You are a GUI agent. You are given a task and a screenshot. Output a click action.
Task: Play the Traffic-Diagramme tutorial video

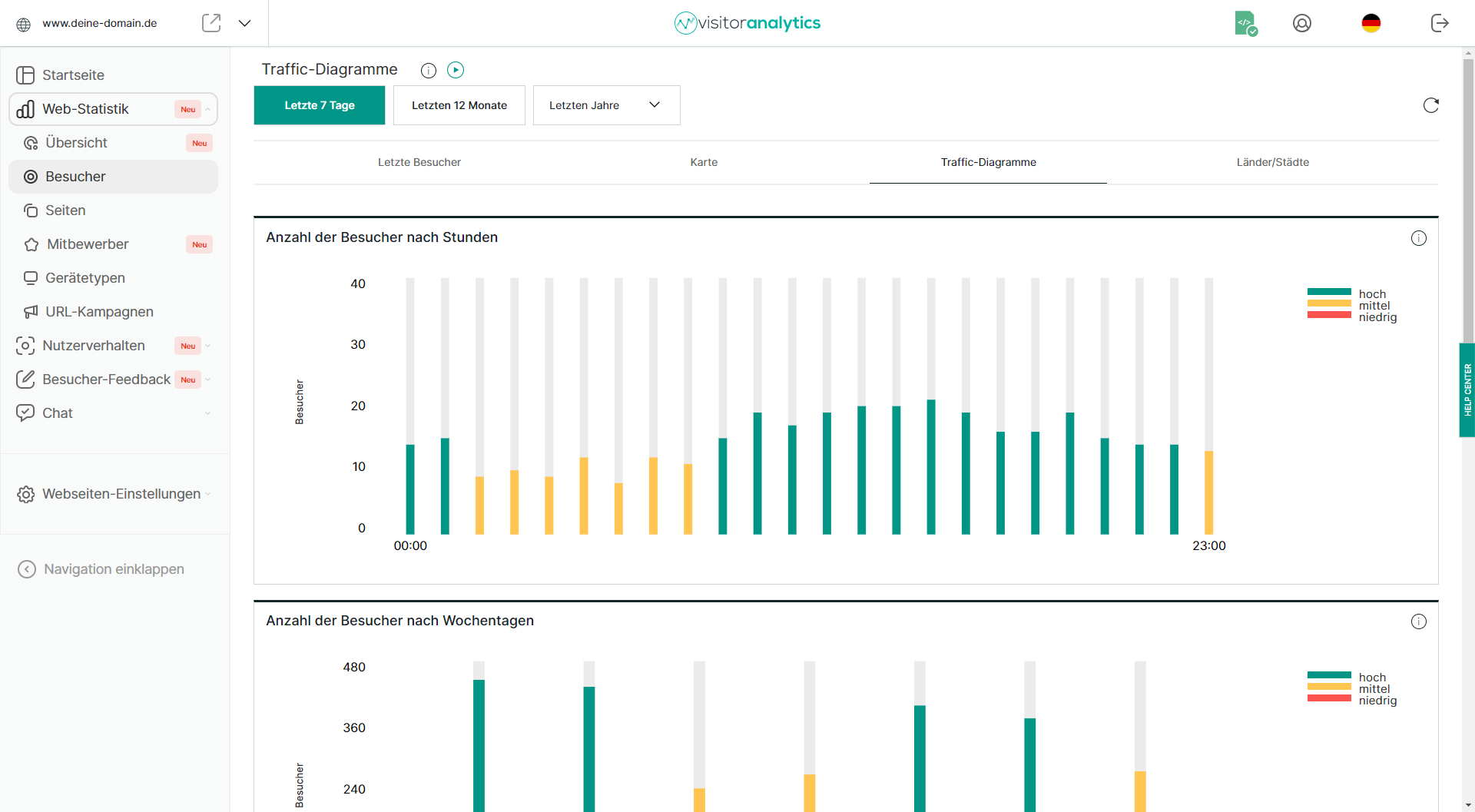pos(456,70)
